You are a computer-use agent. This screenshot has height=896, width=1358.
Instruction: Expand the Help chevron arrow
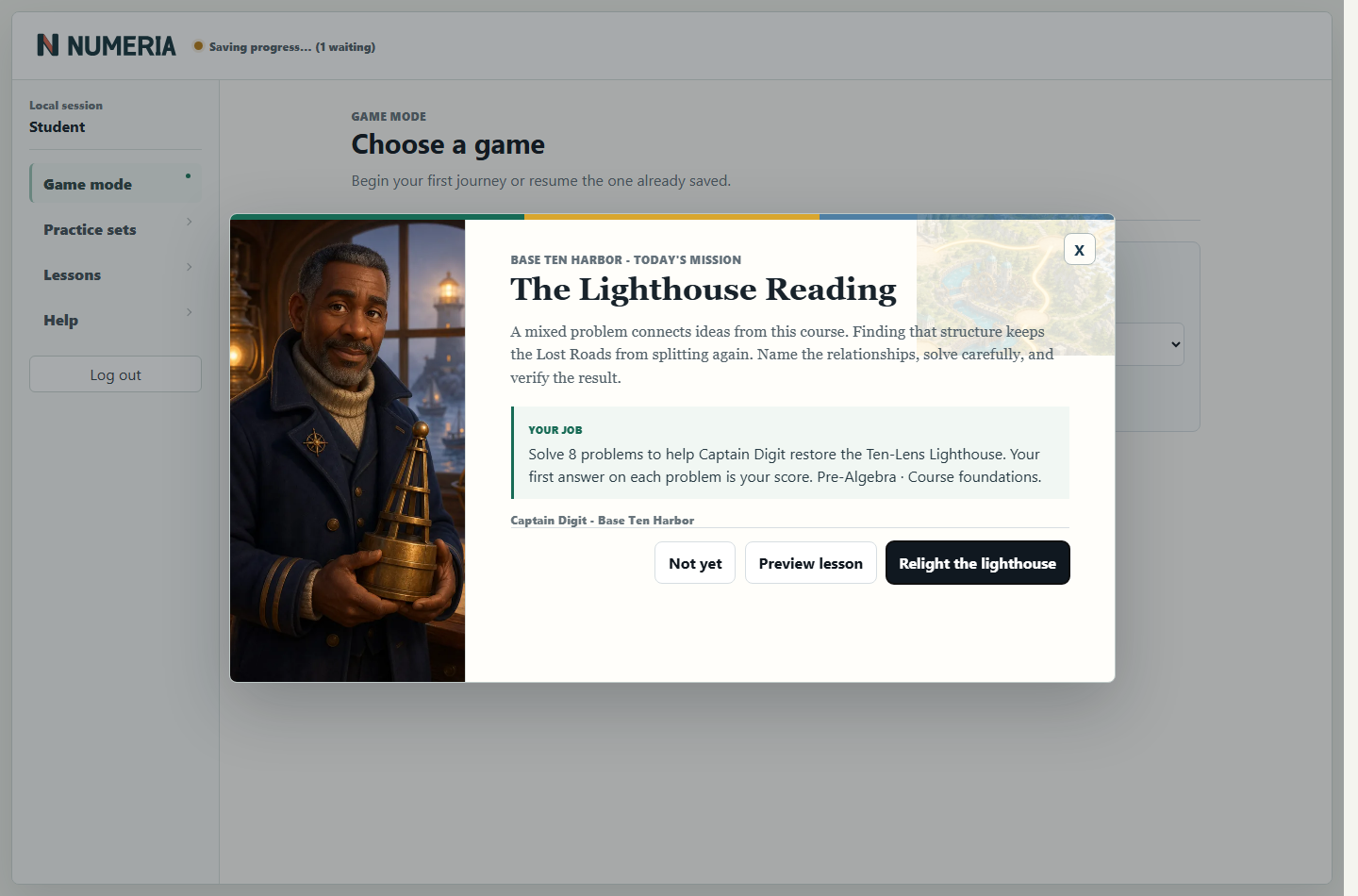point(190,312)
